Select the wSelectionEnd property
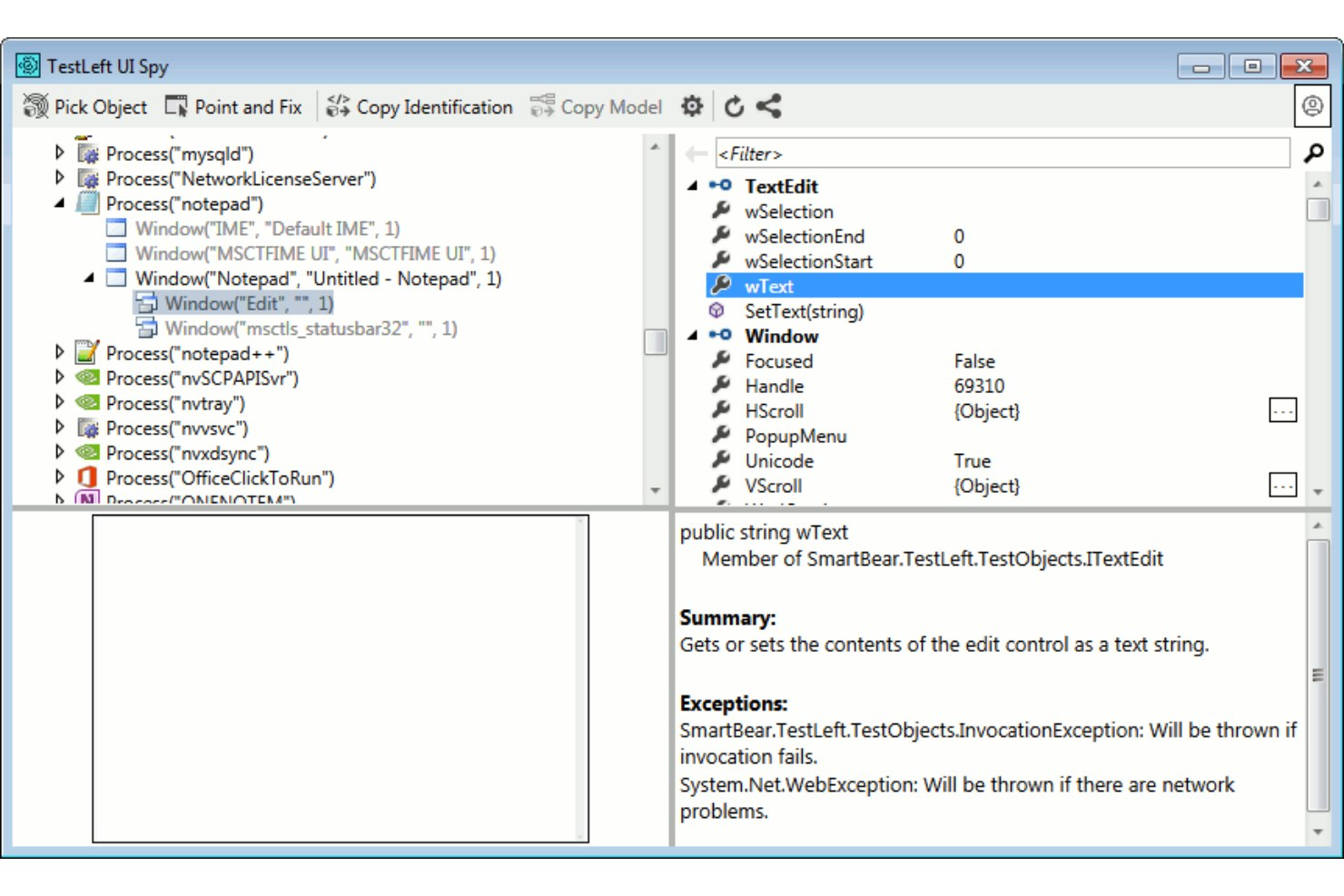The width and height of the screenshot is (1344, 896). tap(806, 236)
